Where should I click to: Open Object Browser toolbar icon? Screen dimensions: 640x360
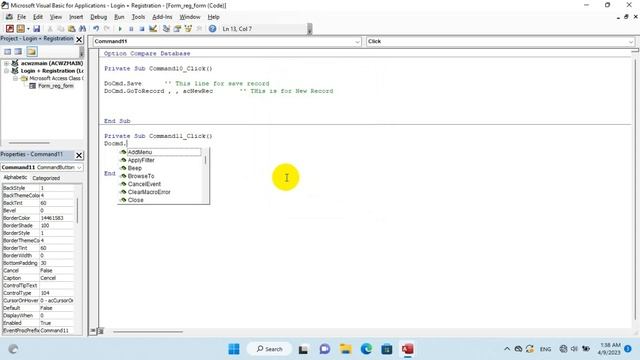click(188, 29)
